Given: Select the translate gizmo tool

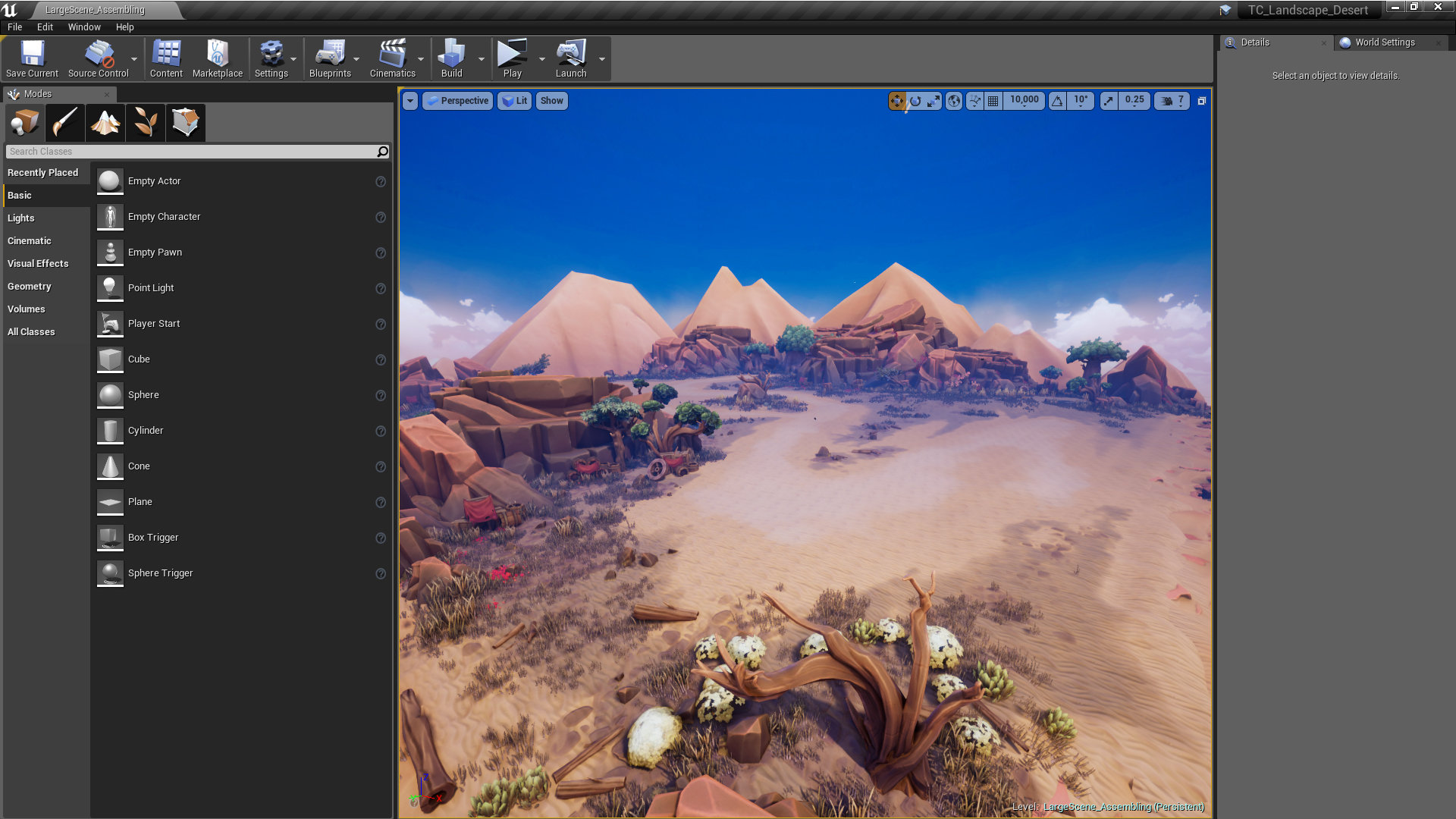Looking at the screenshot, I should point(897,101).
